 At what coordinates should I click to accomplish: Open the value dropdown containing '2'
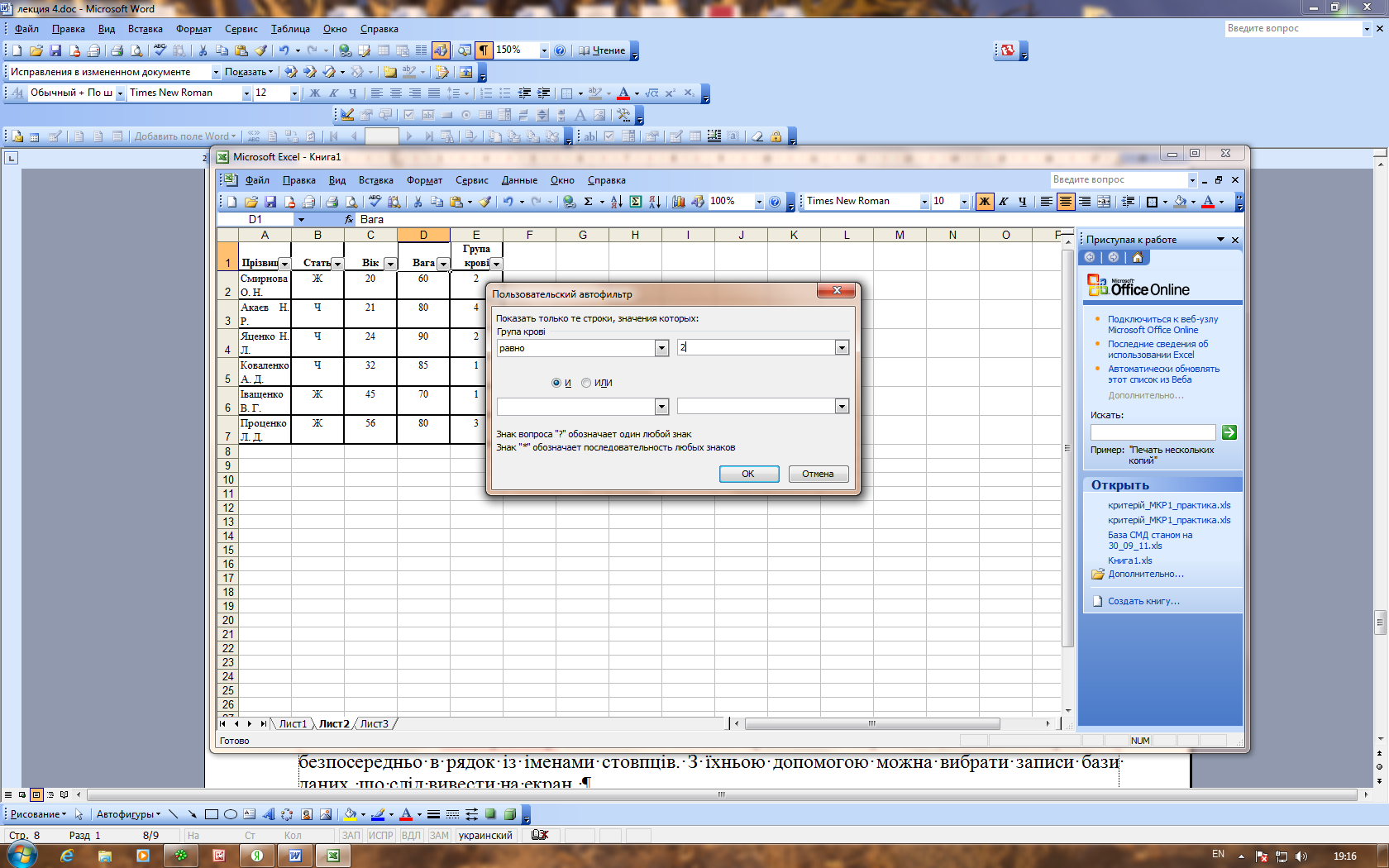coord(842,348)
